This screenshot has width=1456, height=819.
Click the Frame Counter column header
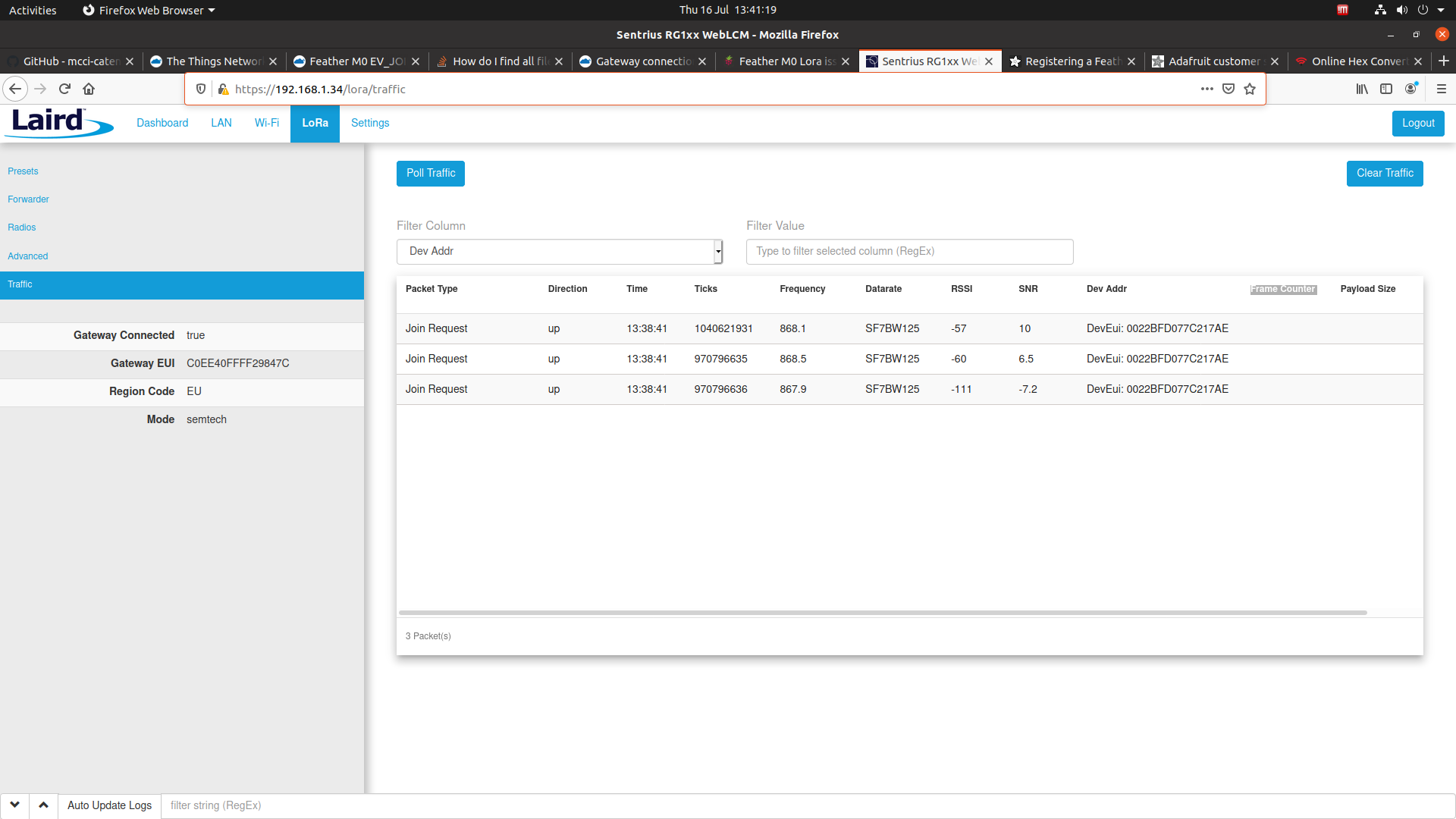point(1283,289)
